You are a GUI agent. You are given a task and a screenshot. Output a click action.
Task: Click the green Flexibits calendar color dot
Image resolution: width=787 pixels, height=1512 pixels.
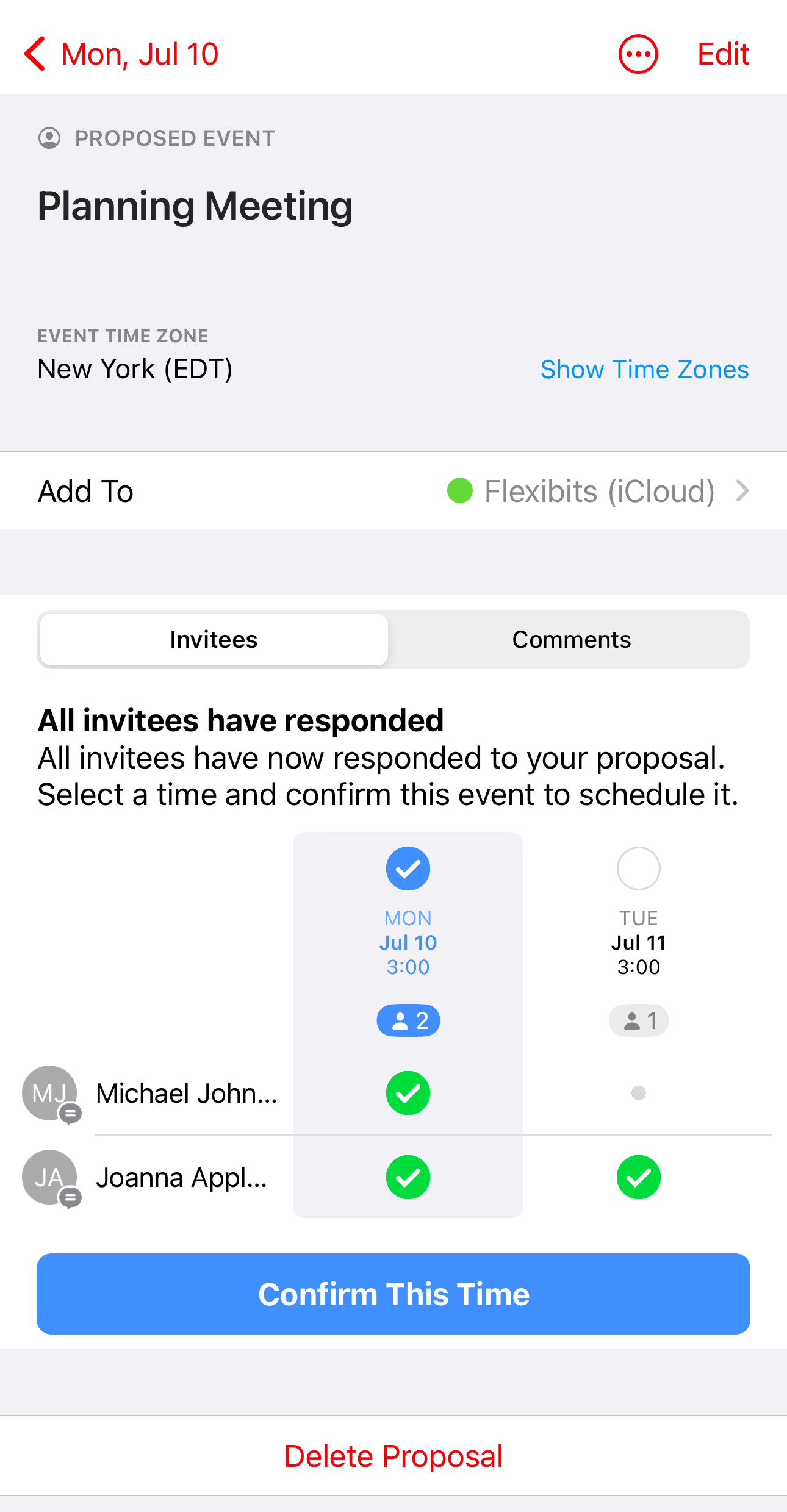[460, 490]
